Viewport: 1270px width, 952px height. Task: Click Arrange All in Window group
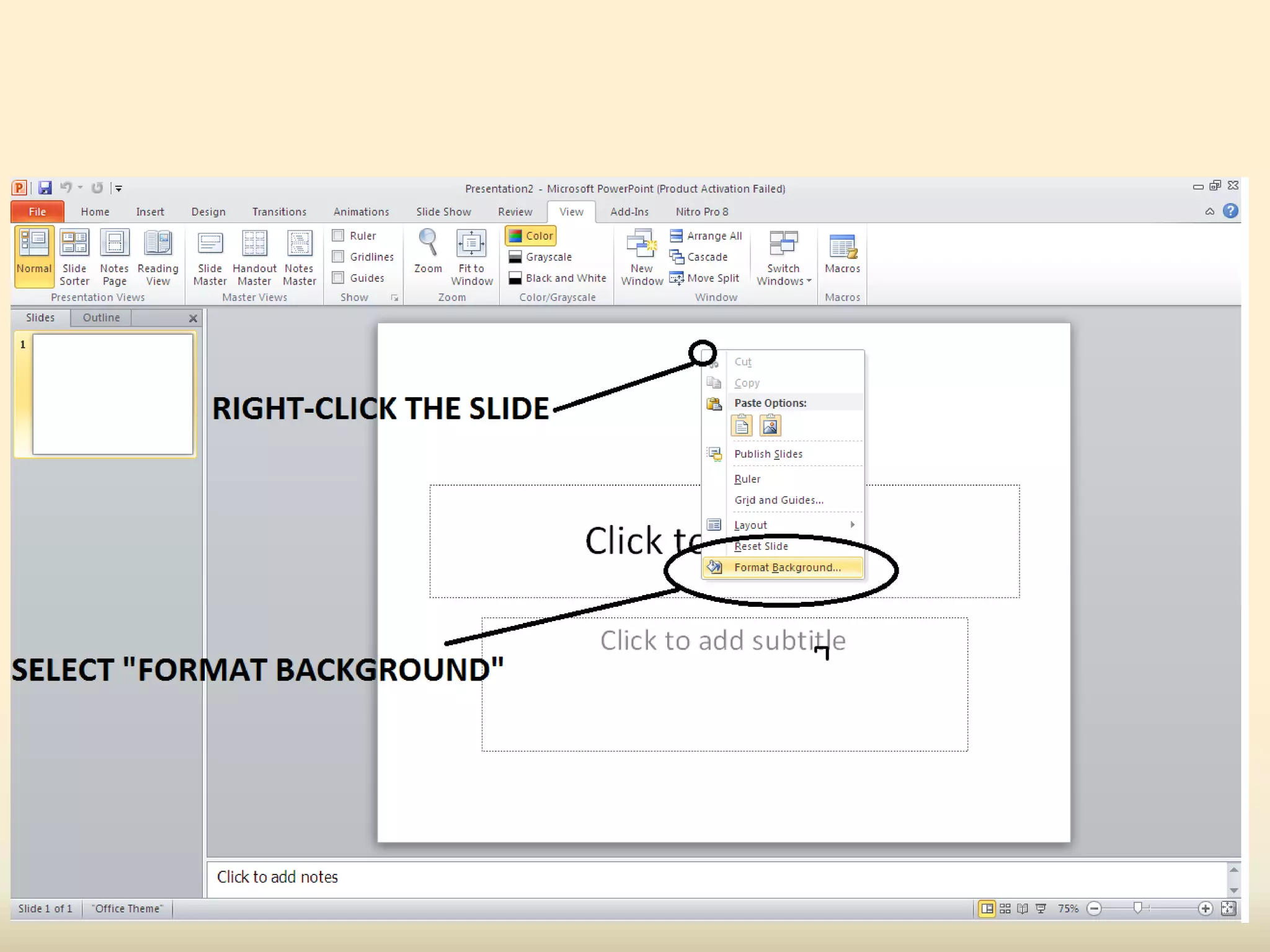pyautogui.click(x=706, y=236)
